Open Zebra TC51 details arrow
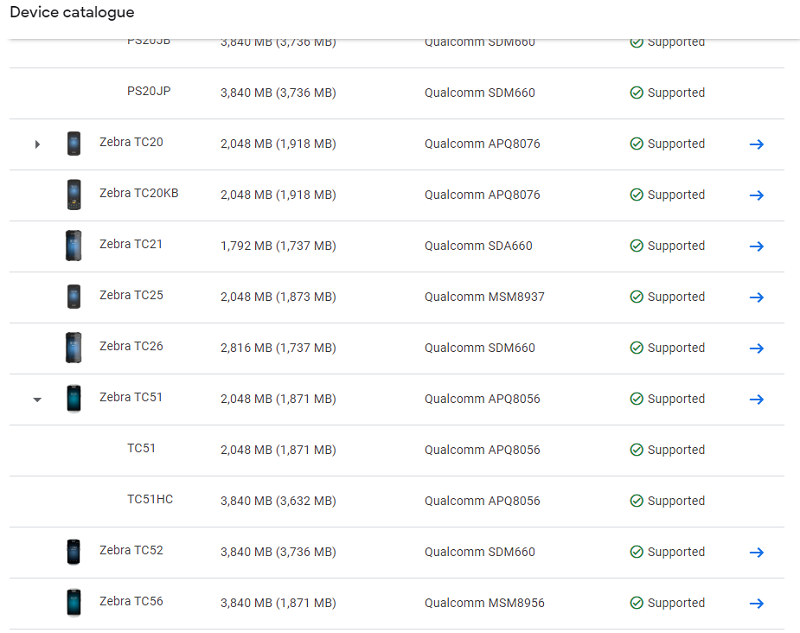800x633 pixels. [x=756, y=399]
